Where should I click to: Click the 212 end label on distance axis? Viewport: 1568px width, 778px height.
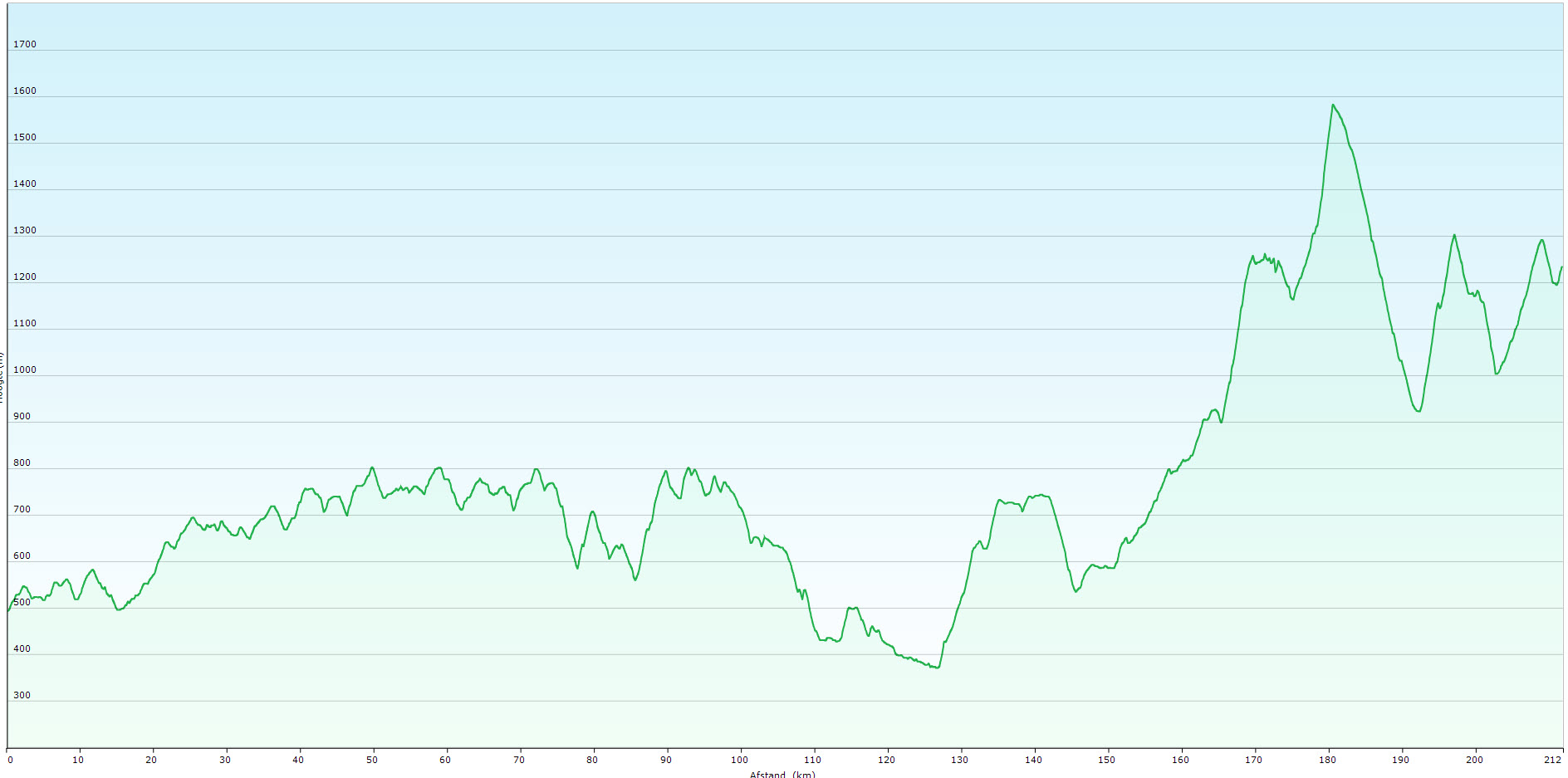pos(1552,759)
